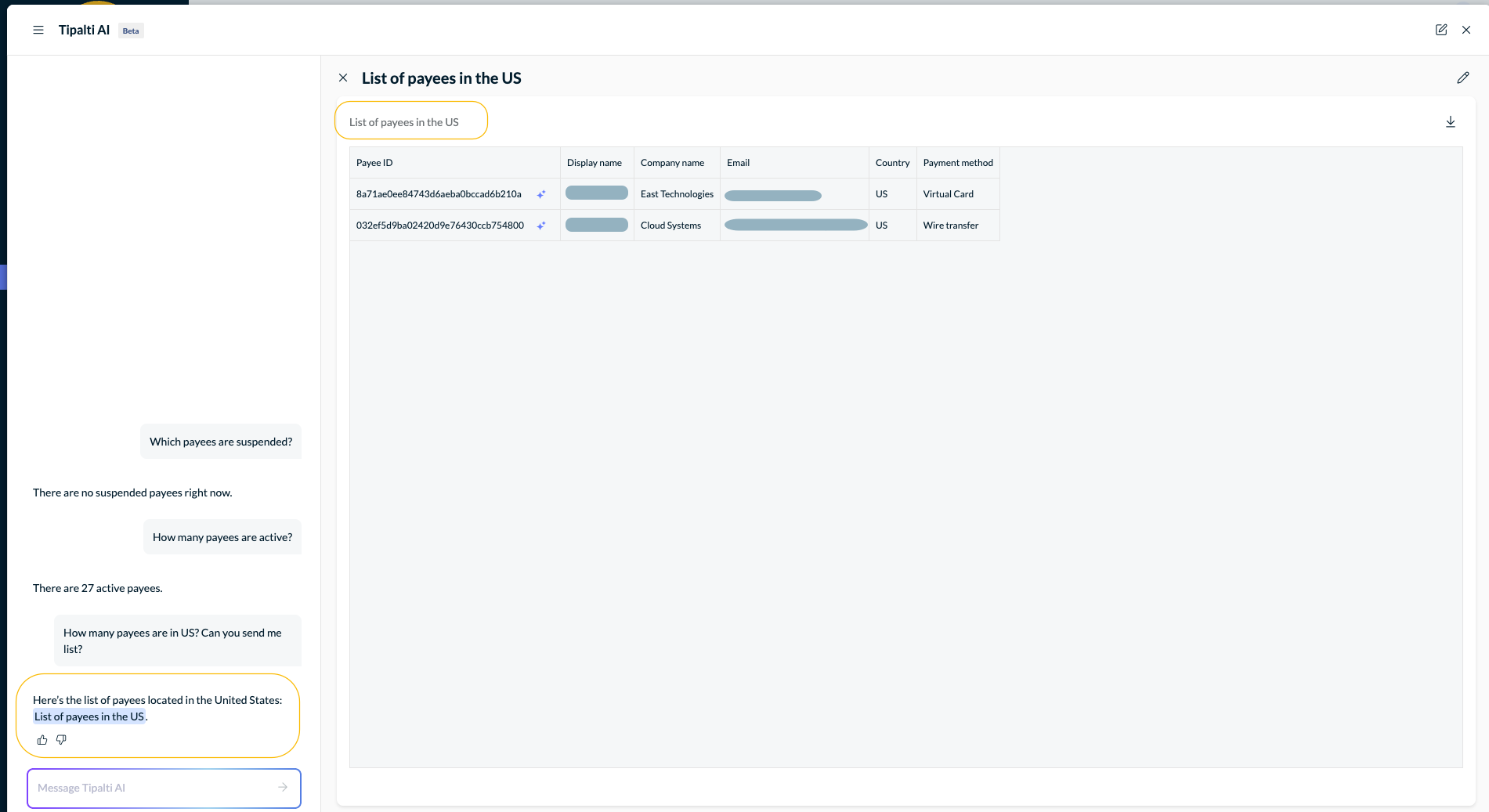Viewport: 1489px width, 812px height.
Task: Close the Tipalti AI window
Action: tap(1466, 30)
